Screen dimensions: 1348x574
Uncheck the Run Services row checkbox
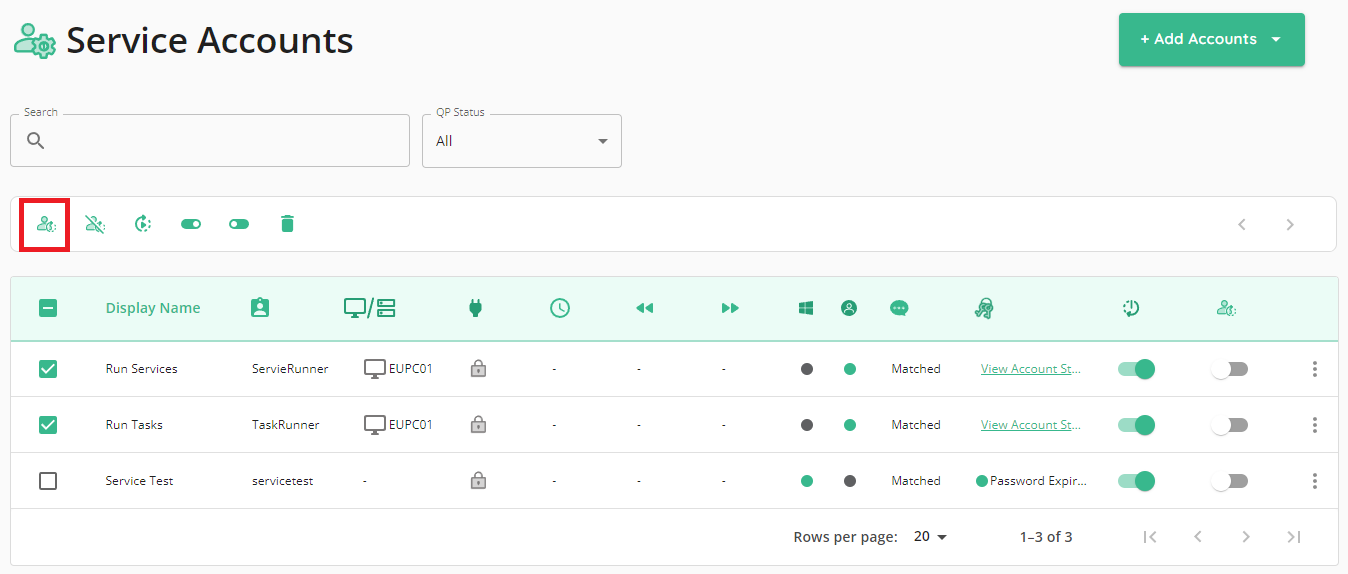point(48,369)
